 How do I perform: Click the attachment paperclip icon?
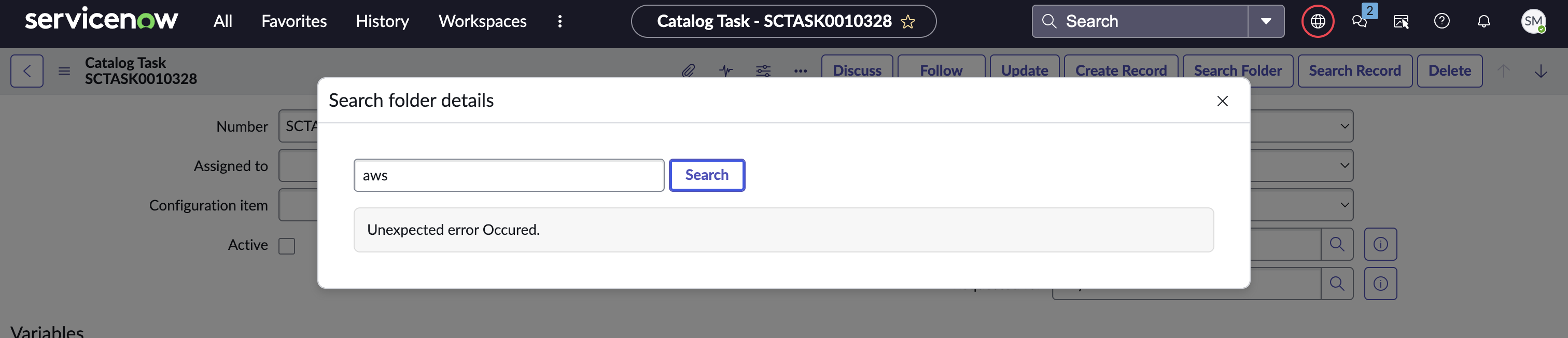click(x=688, y=71)
